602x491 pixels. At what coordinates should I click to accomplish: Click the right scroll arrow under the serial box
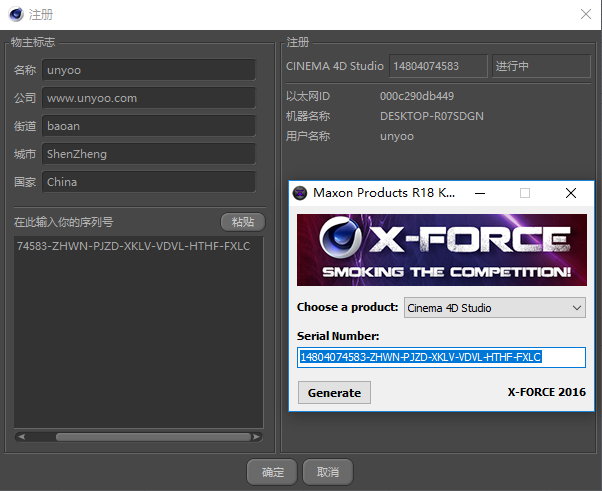coord(258,436)
